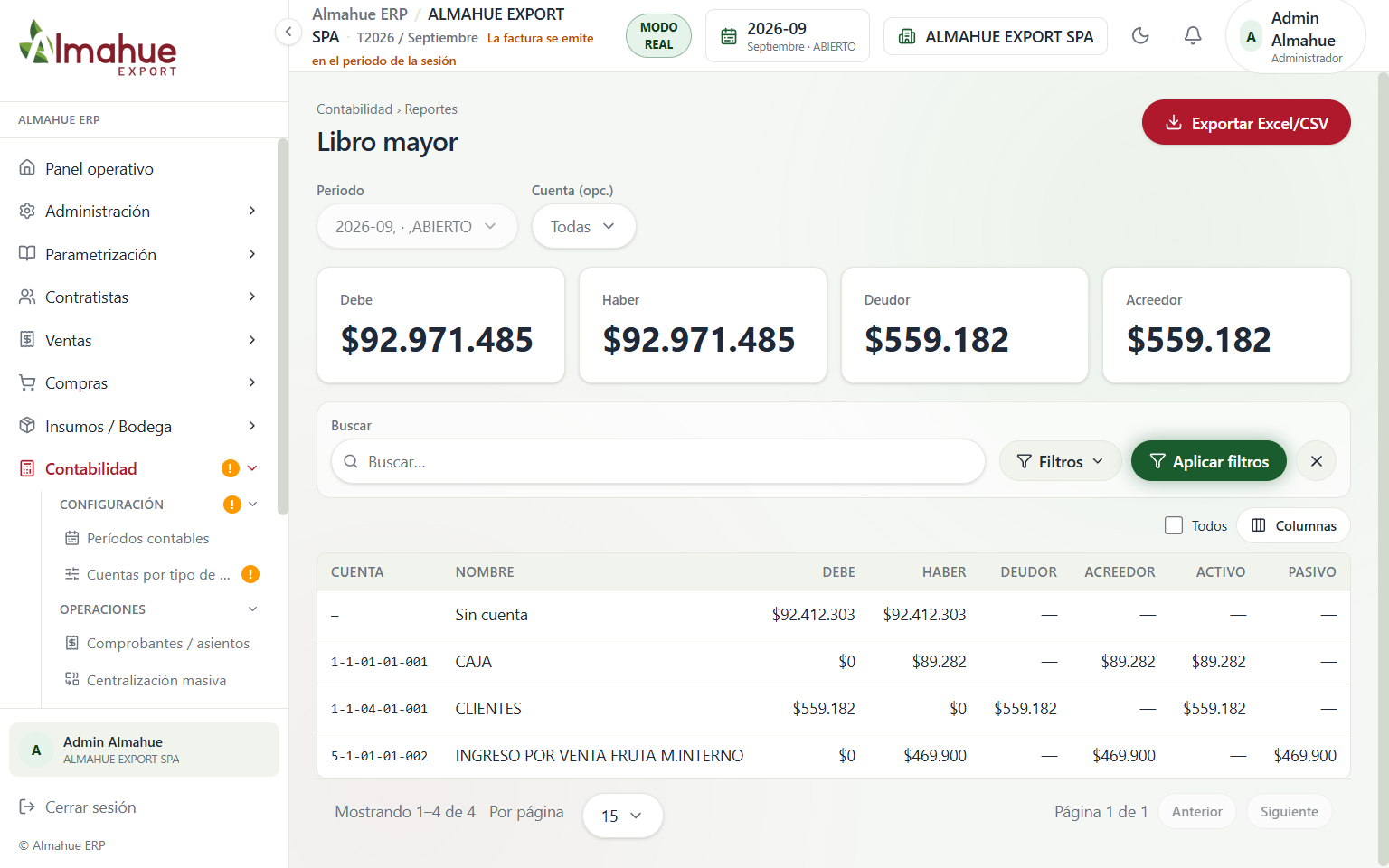This screenshot has height=868, width=1389.
Task: Click the Insumos / Bodega box icon
Action: coord(27,426)
